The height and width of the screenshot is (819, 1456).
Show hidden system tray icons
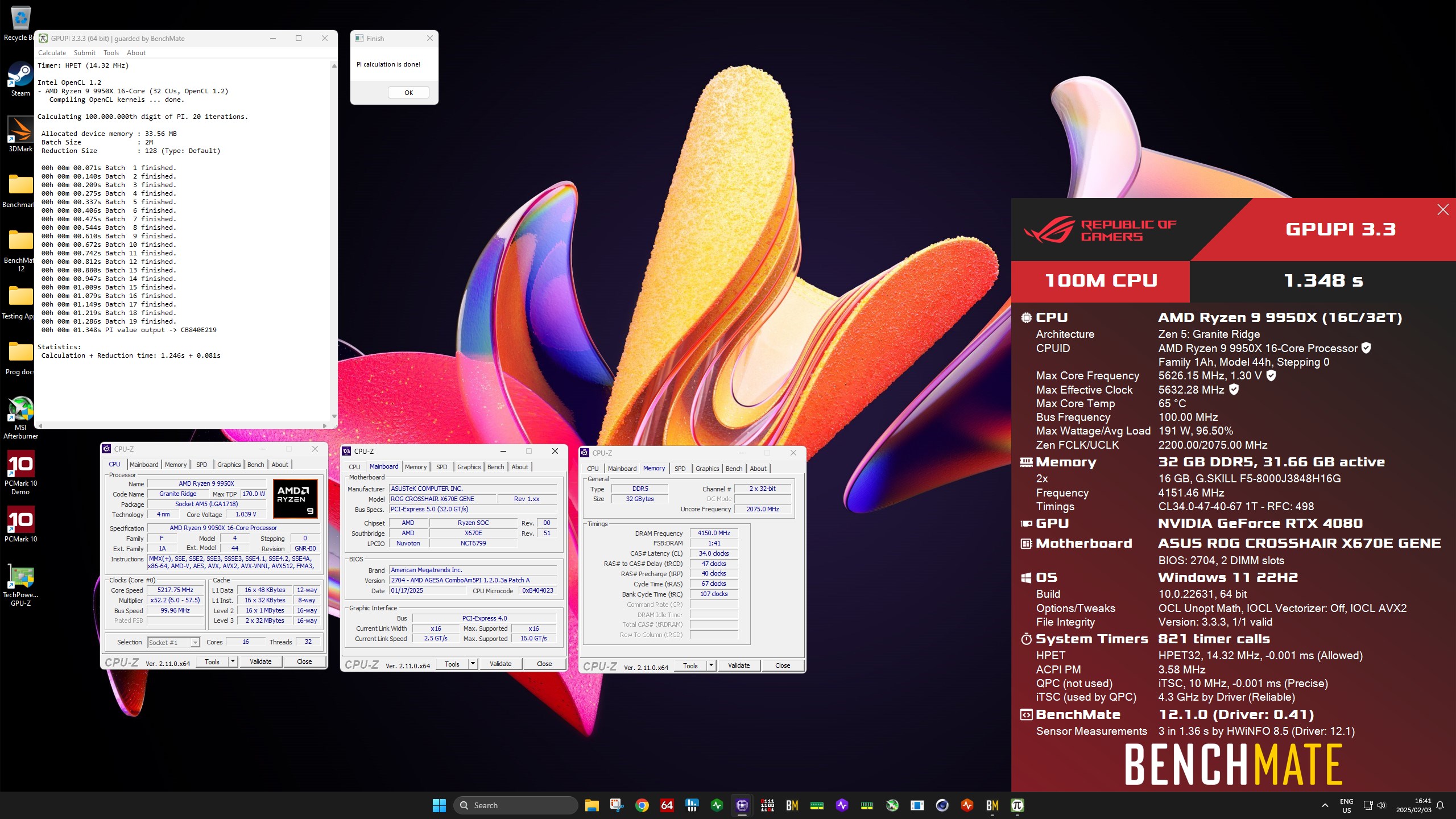pos(1325,805)
